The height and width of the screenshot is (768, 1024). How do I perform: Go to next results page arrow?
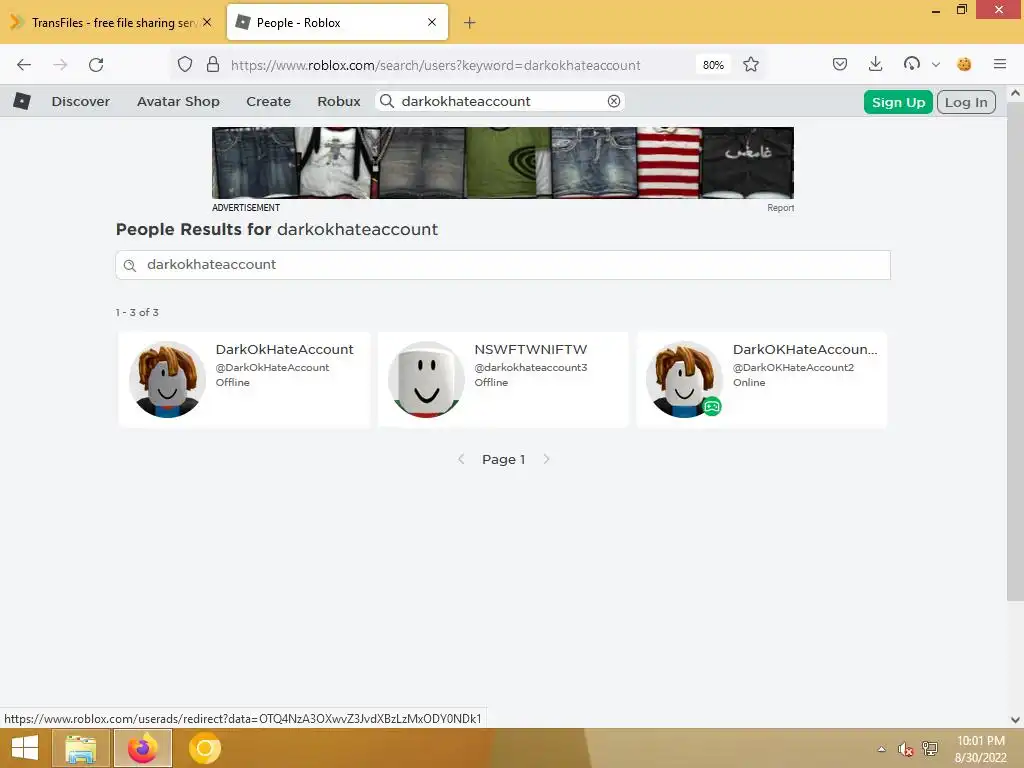click(x=547, y=459)
